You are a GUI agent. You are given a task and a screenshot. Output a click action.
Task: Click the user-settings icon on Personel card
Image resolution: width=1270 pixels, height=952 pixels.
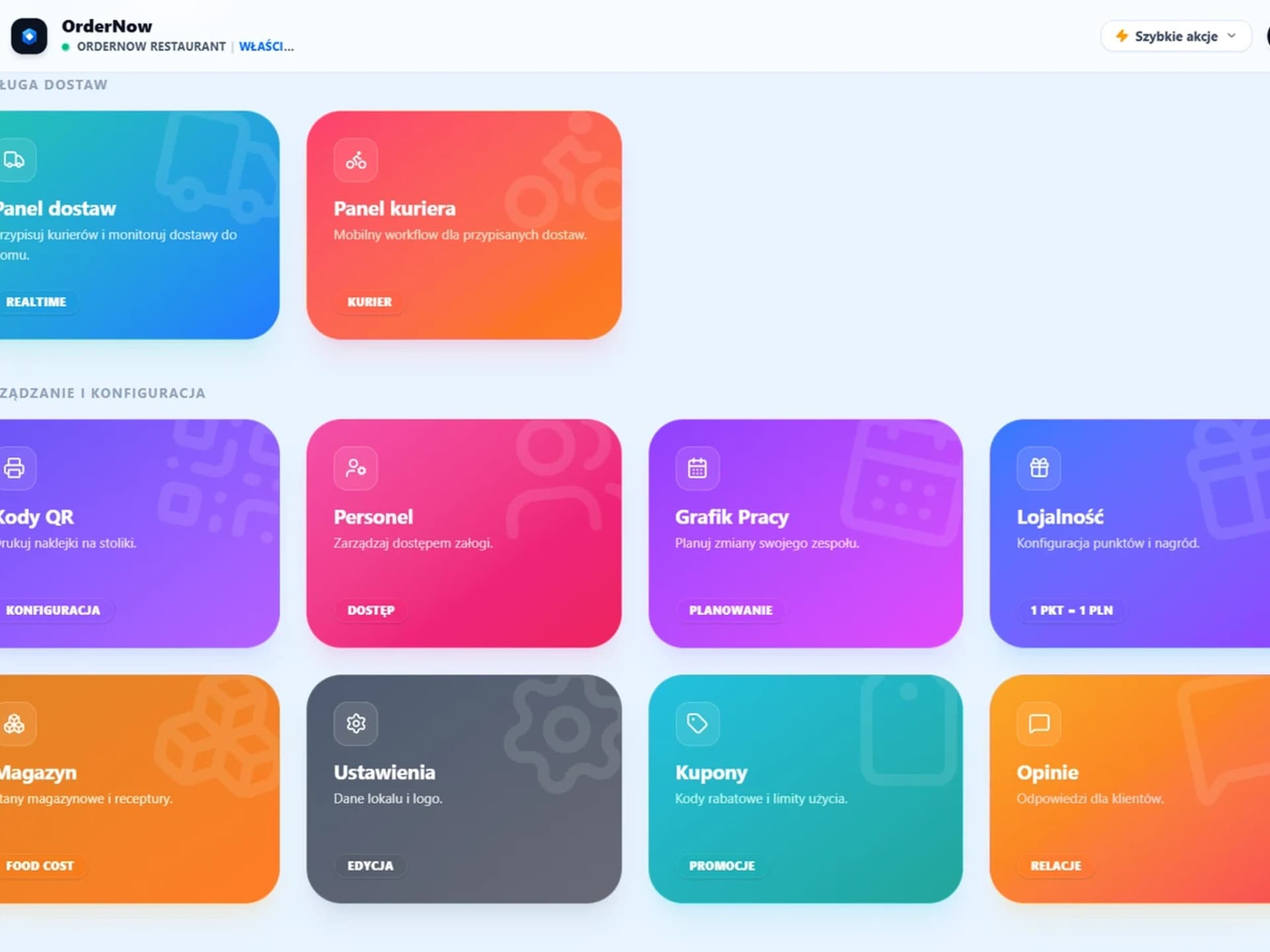[356, 468]
